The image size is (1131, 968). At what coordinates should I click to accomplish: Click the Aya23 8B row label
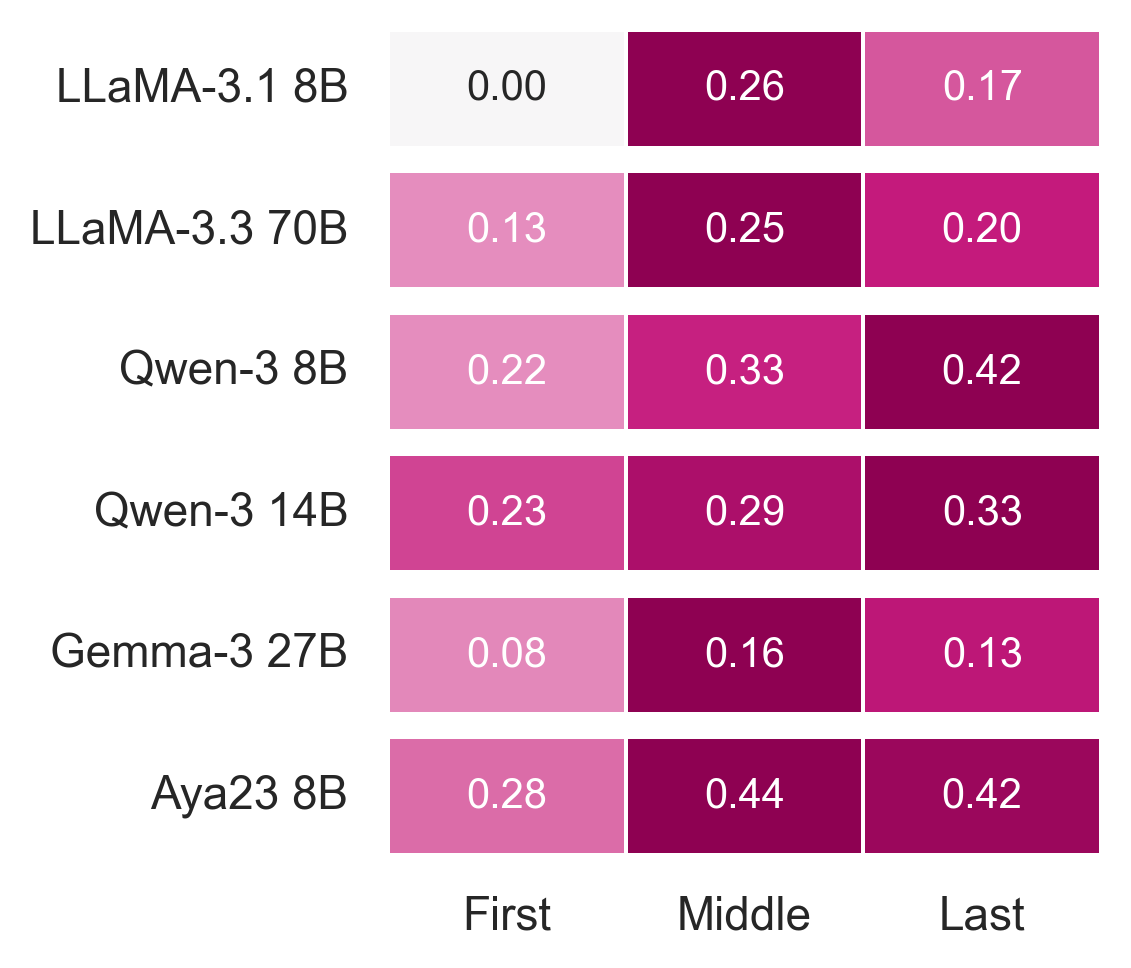tap(249, 796)
